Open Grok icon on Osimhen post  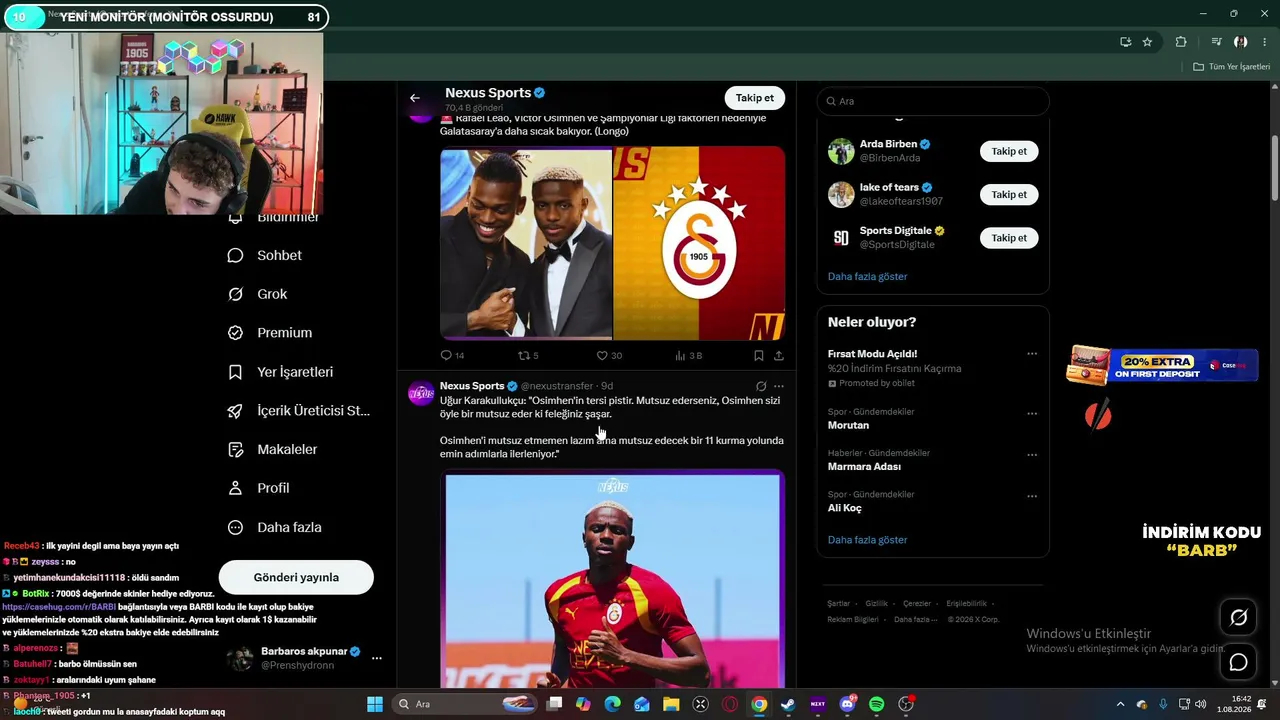click(x=761, y=386)
